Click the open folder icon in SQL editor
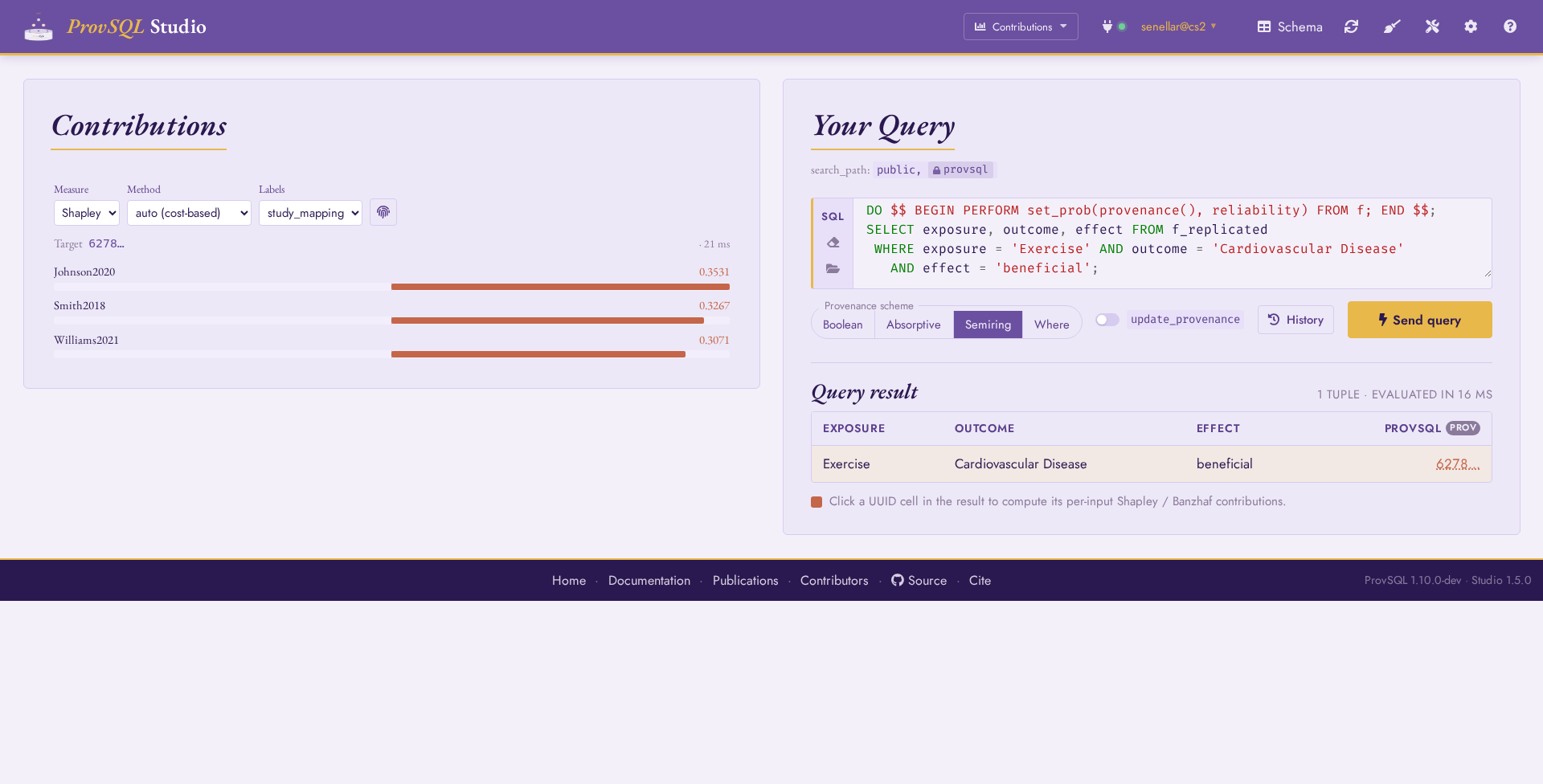The image size is (1543, 784). (833, 268)
